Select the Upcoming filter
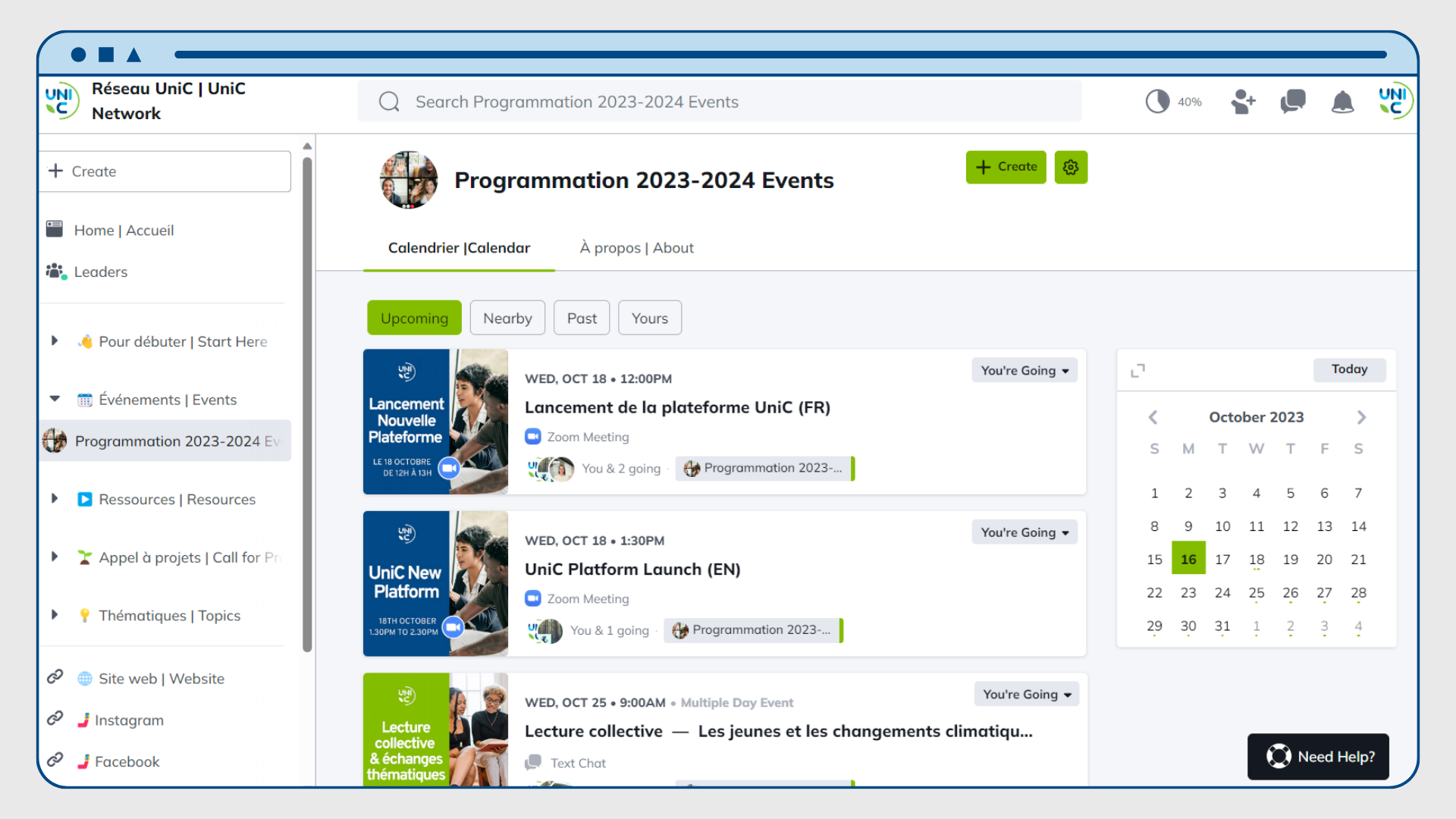Image resolution: width=1456 pixels, height=819 pixels. [414, 318]
